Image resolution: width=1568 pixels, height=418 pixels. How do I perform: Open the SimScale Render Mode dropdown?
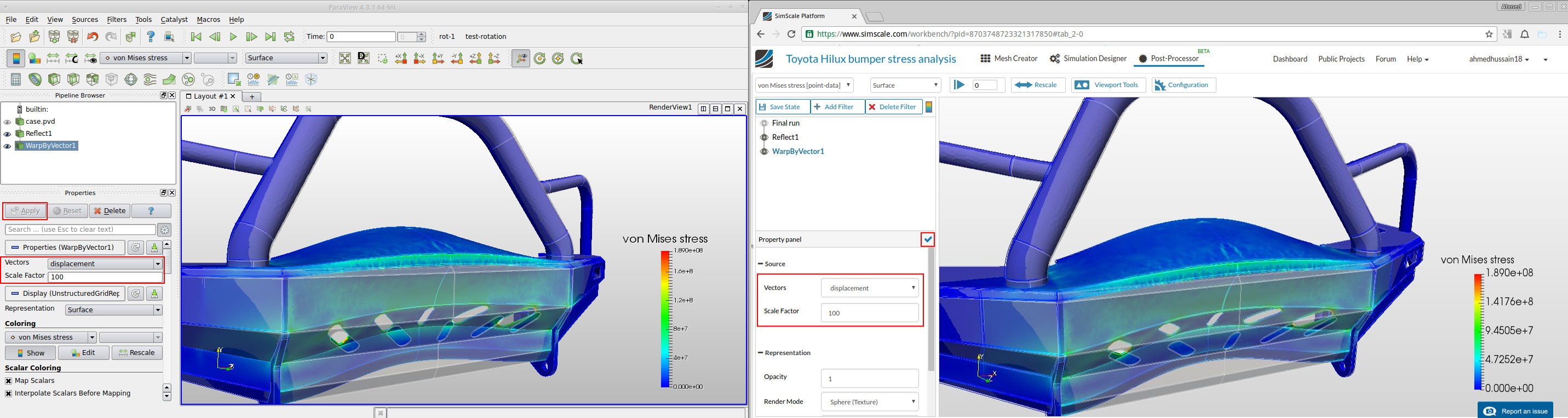[869, 402]
